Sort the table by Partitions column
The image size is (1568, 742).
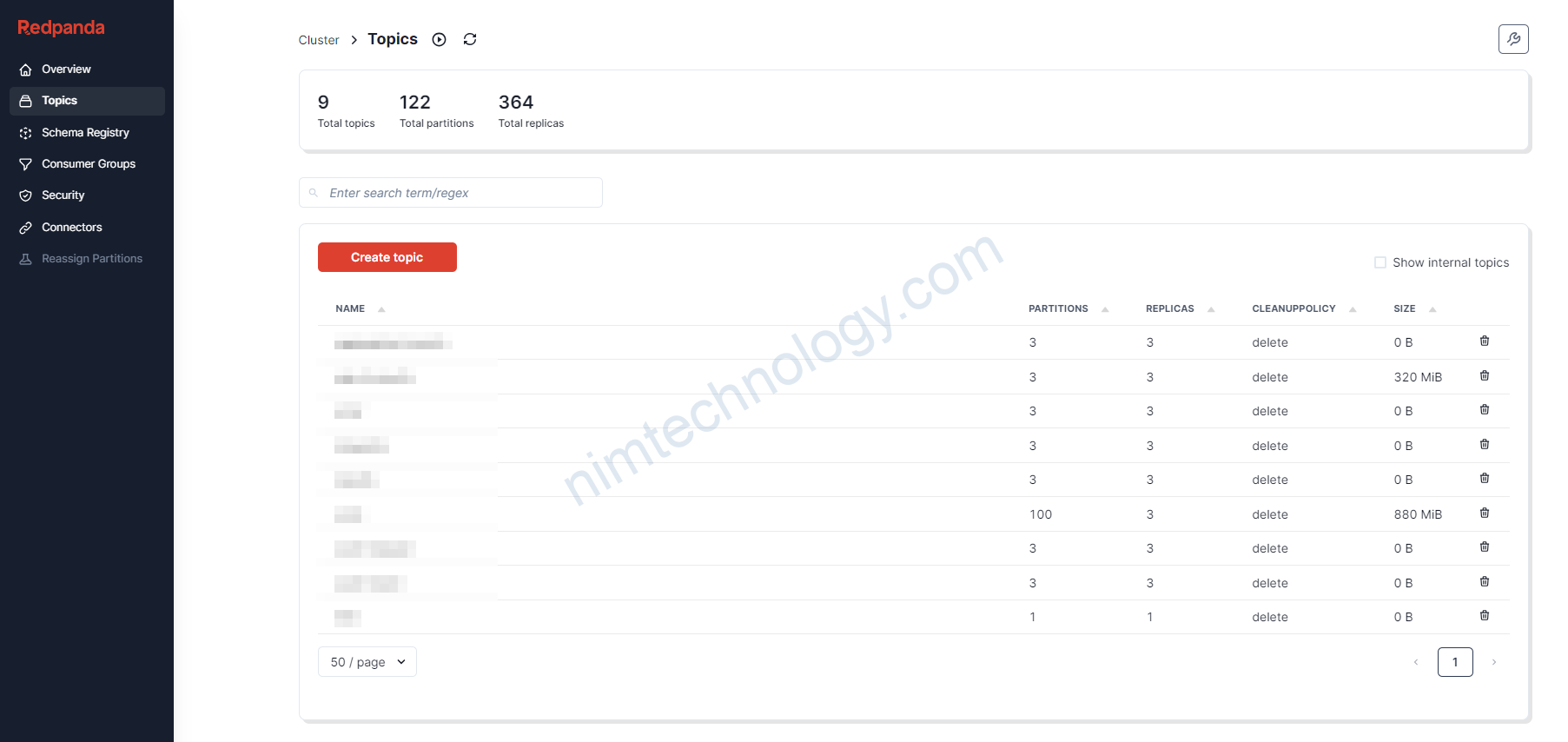pyautogui.click(x=1058, y=308)
